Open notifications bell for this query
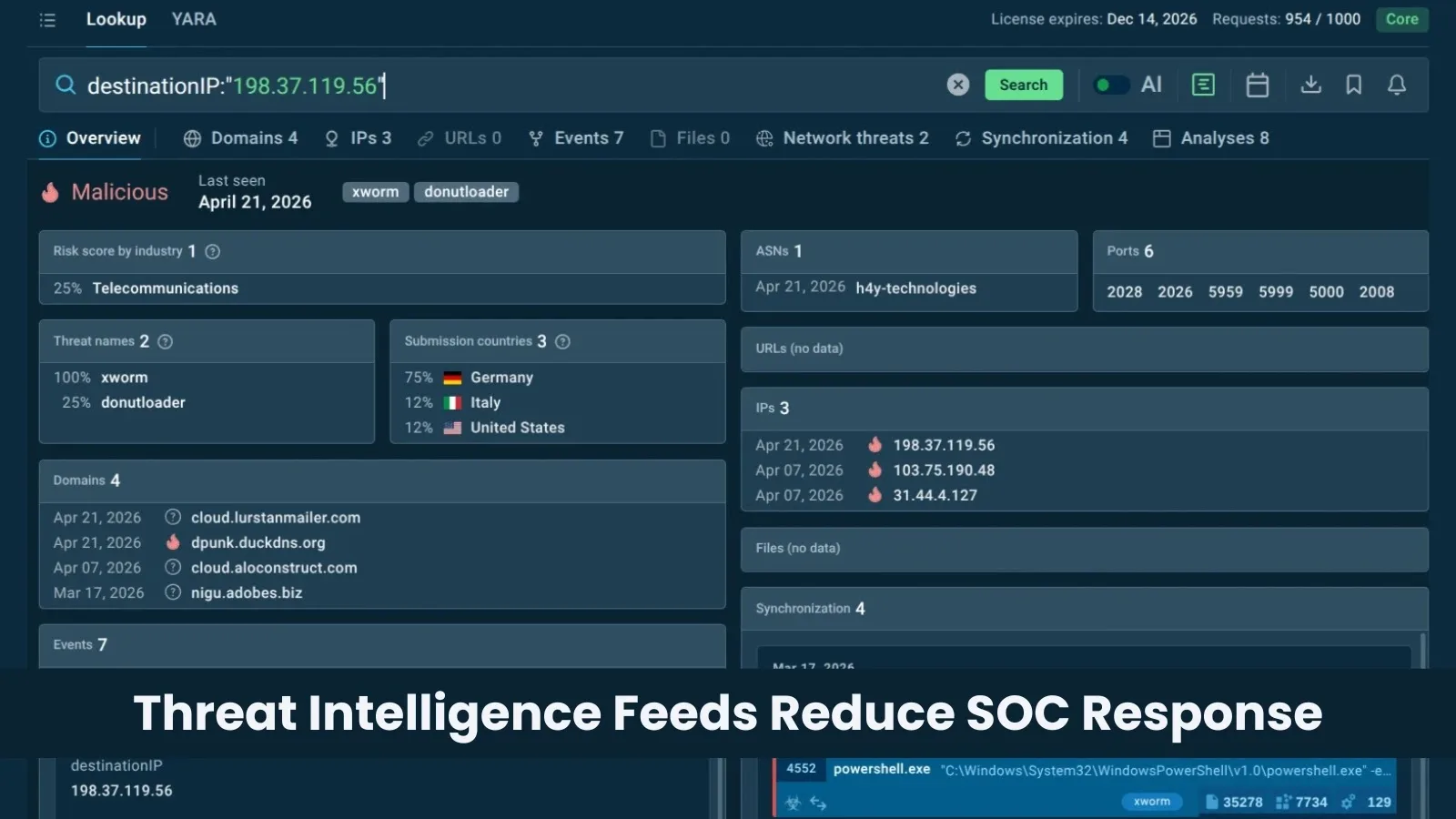 click(1397, 85)
